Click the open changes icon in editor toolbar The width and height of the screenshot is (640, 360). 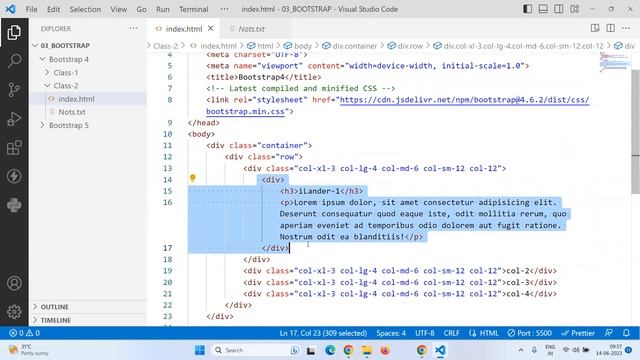(x=595, y=28)
